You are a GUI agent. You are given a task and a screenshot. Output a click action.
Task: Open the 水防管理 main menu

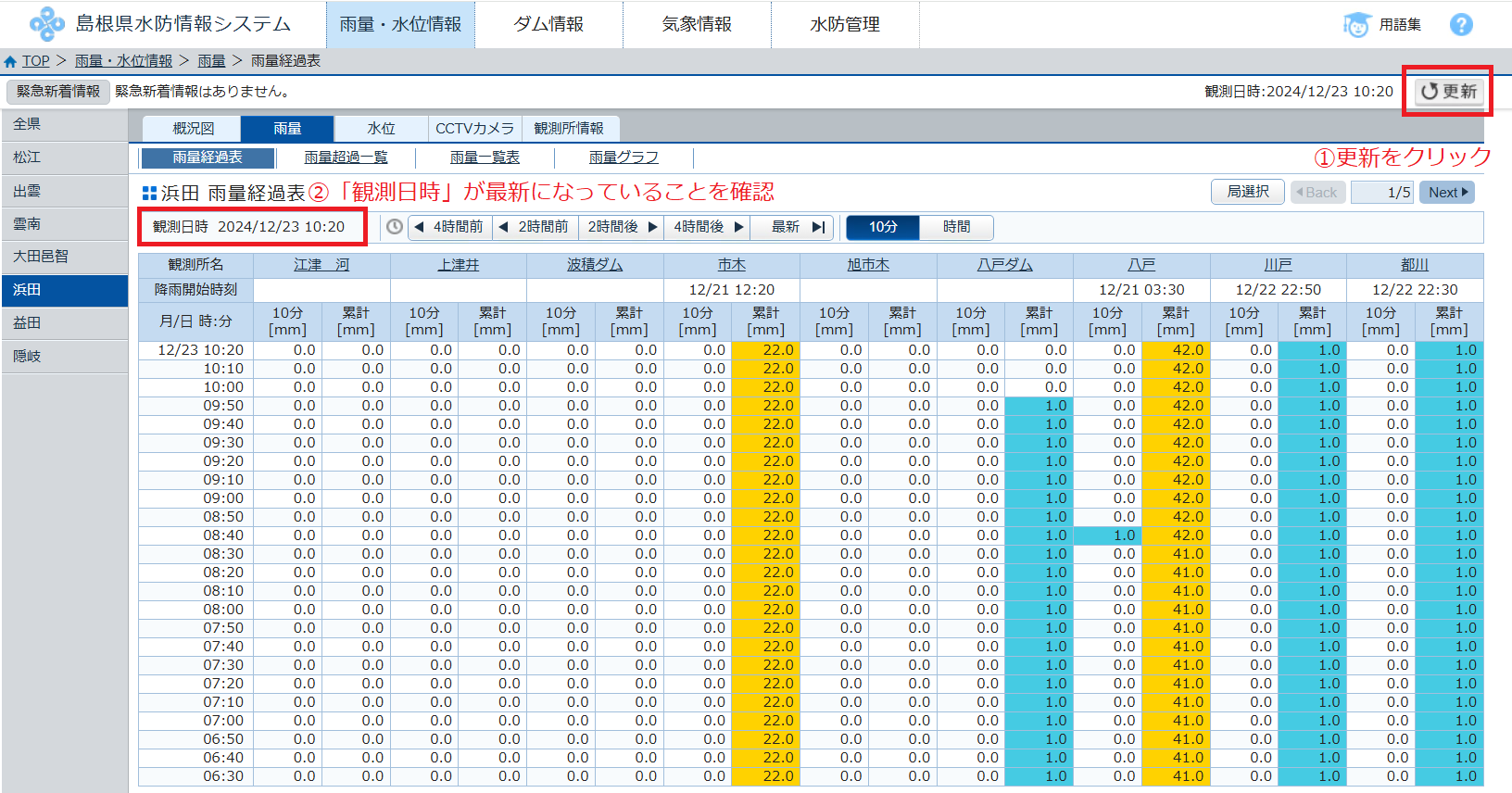pos(845,24)
